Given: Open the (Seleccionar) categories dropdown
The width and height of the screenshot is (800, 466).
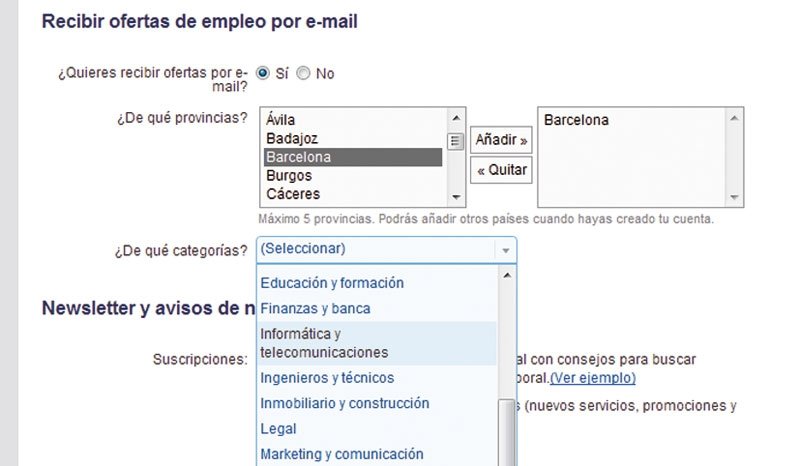Looking at the screenshot, I should 386,250.
